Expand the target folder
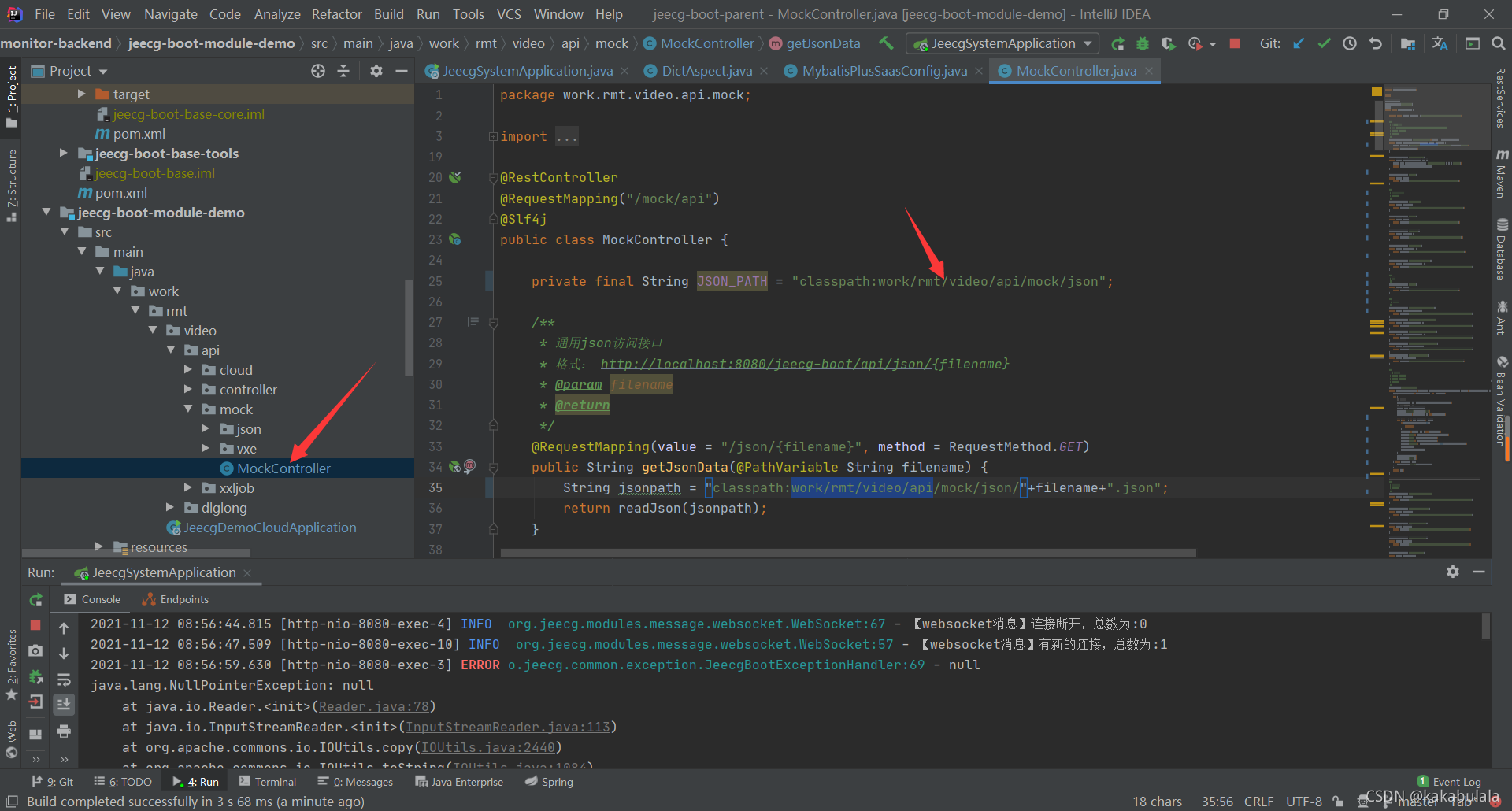1512x811 pixels. (81, 94)
